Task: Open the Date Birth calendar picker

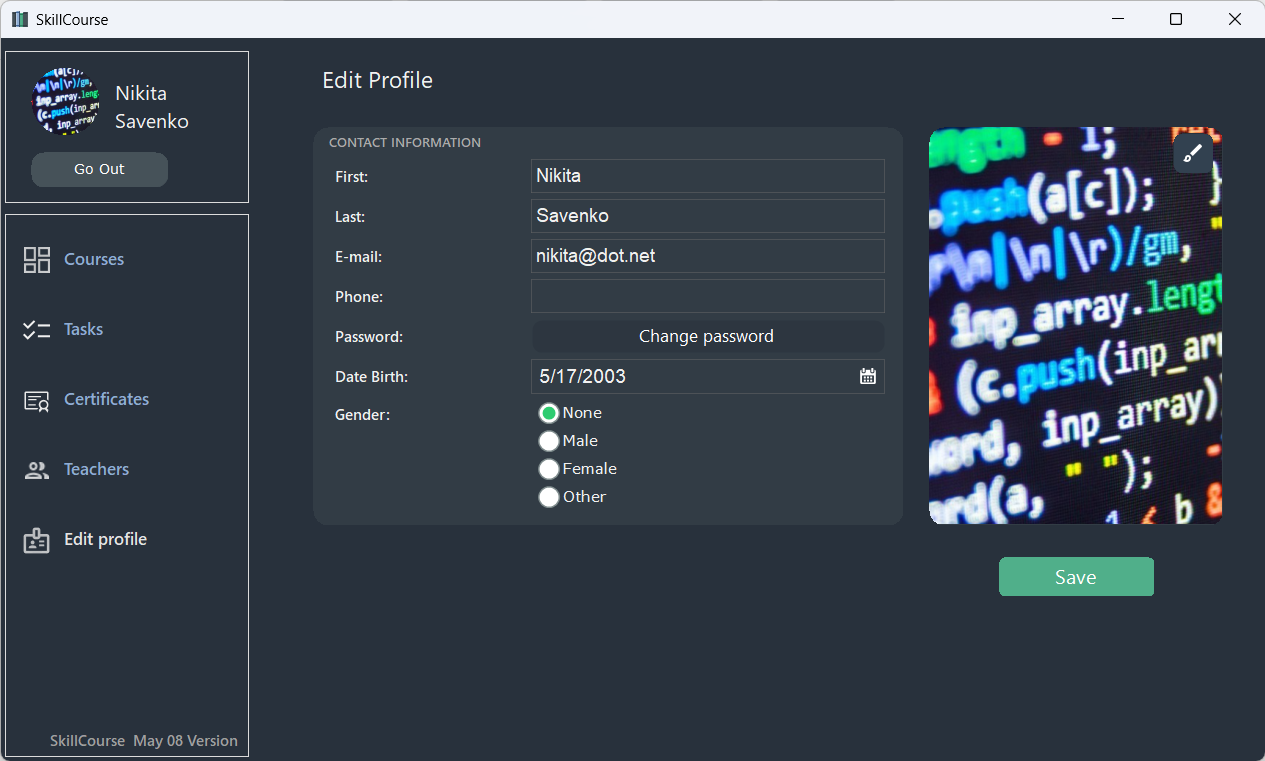Action: point(867,376)
